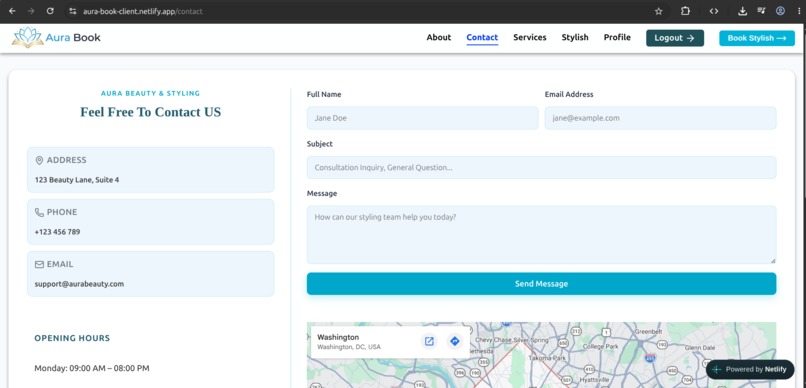Click the Send Message button
This screenshot has width=806, height=388.
click(541, 284)
